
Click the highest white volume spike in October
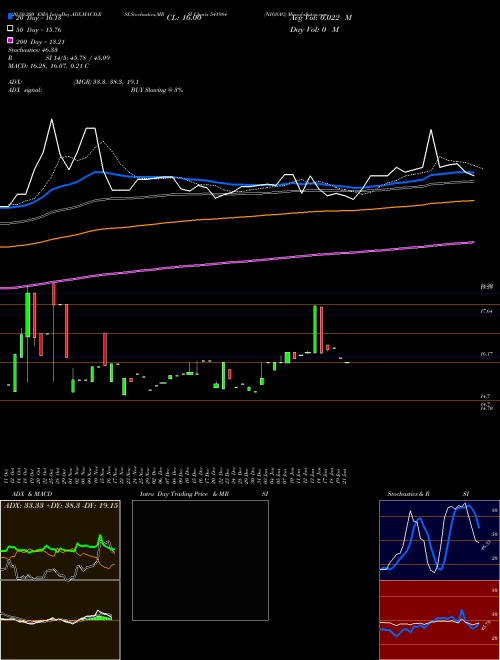(x=52, y=120)
